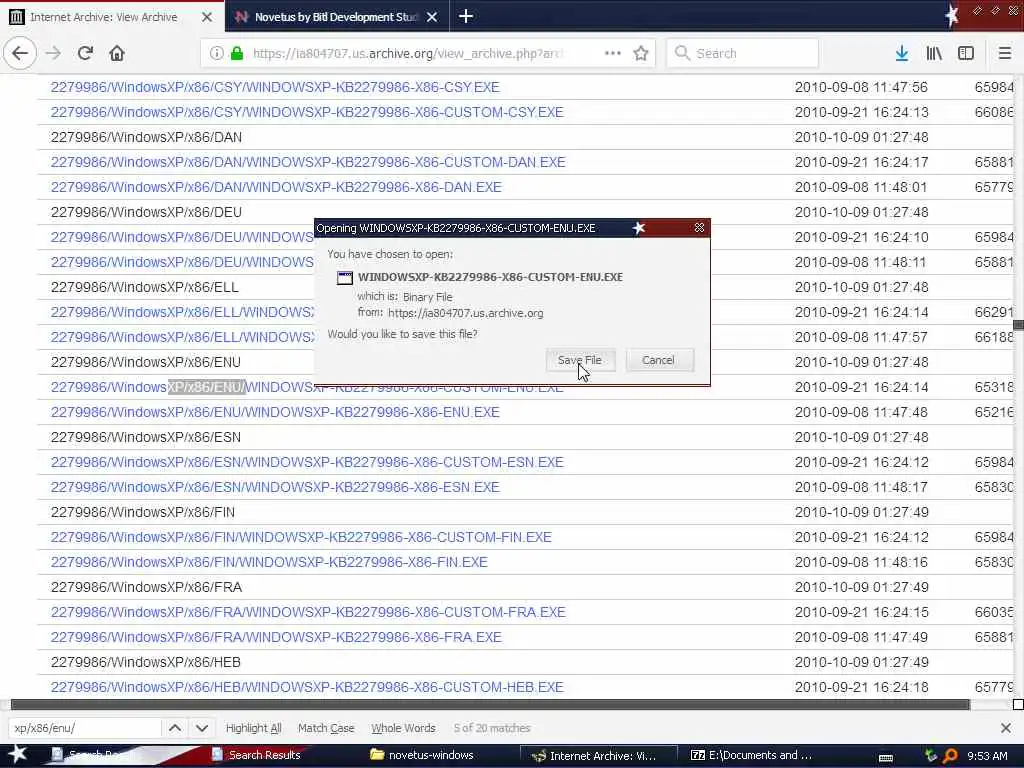This screenshot has width=1024, height=768.
Task: Open the Start button on the taskbar
Action: click(x=18, y=755)
